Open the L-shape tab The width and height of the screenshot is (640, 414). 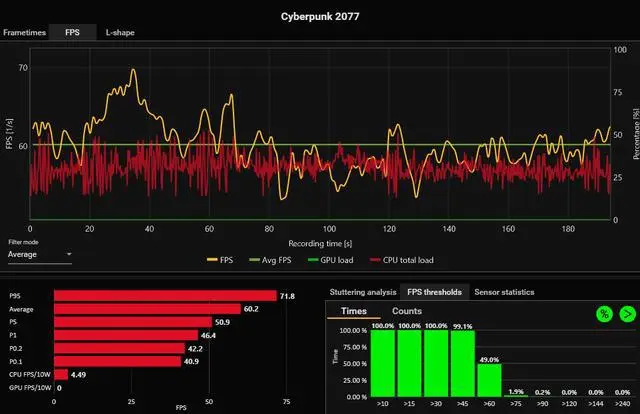[120, 32]
